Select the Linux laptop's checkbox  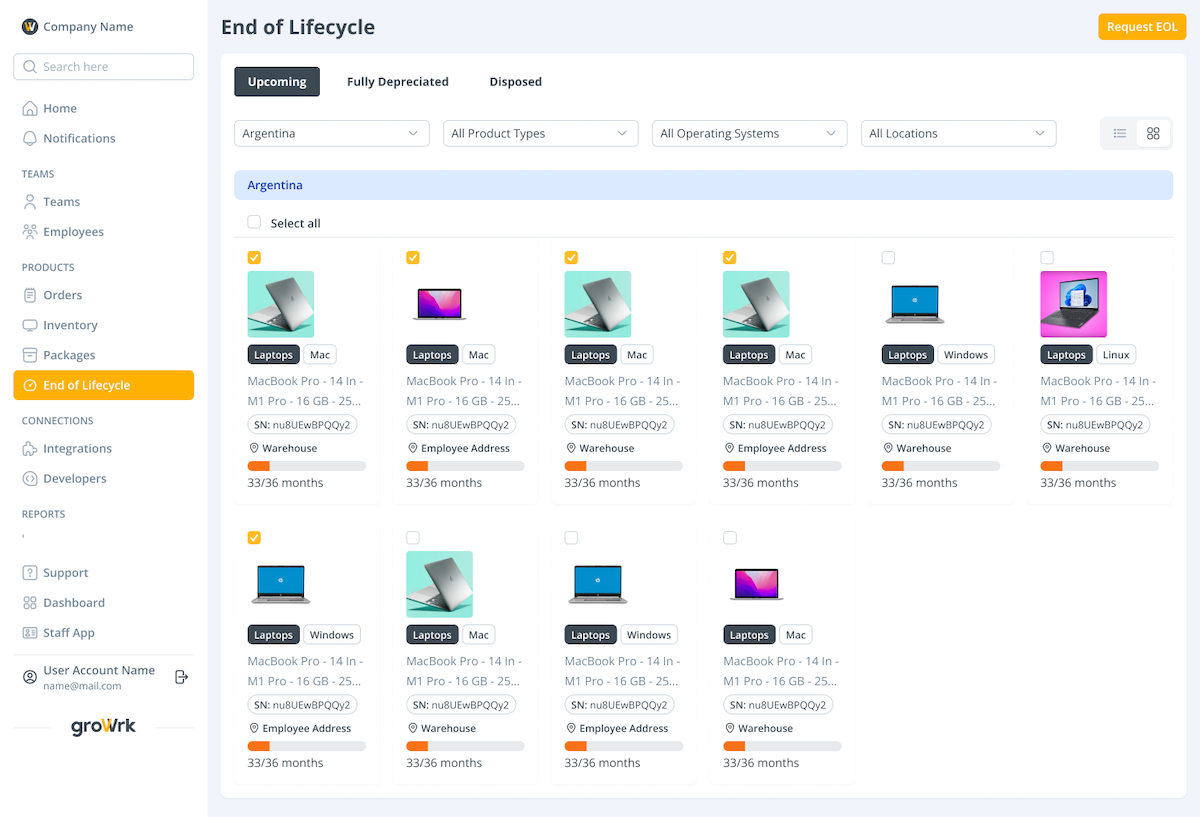point(1047,258)
